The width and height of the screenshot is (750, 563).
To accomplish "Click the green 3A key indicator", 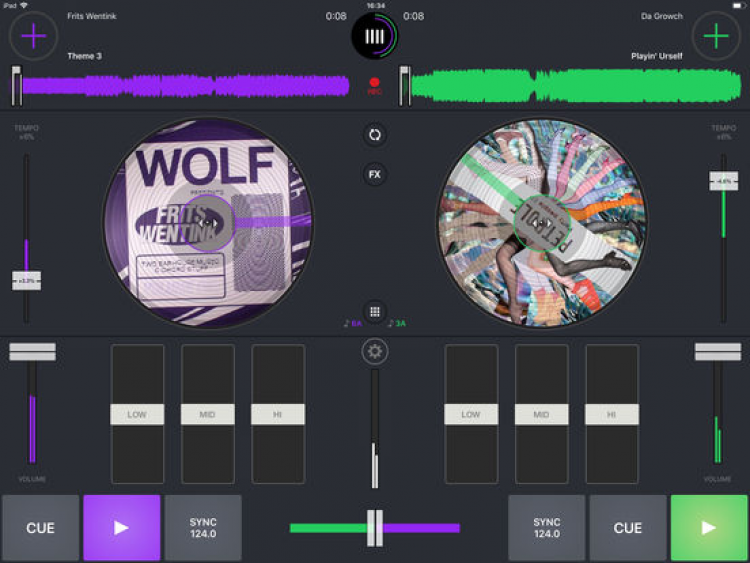I will 397,324.
